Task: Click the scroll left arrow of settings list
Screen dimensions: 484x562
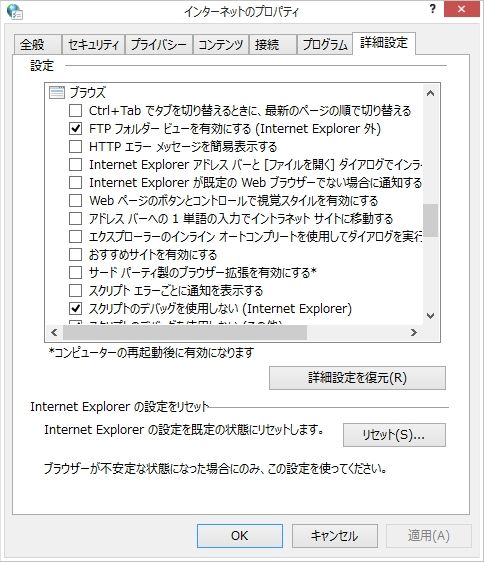Action: (x=54, y=333)
